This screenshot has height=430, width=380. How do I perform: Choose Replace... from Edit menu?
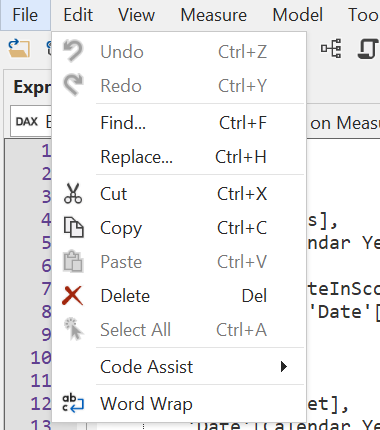(x=179, y=157)
